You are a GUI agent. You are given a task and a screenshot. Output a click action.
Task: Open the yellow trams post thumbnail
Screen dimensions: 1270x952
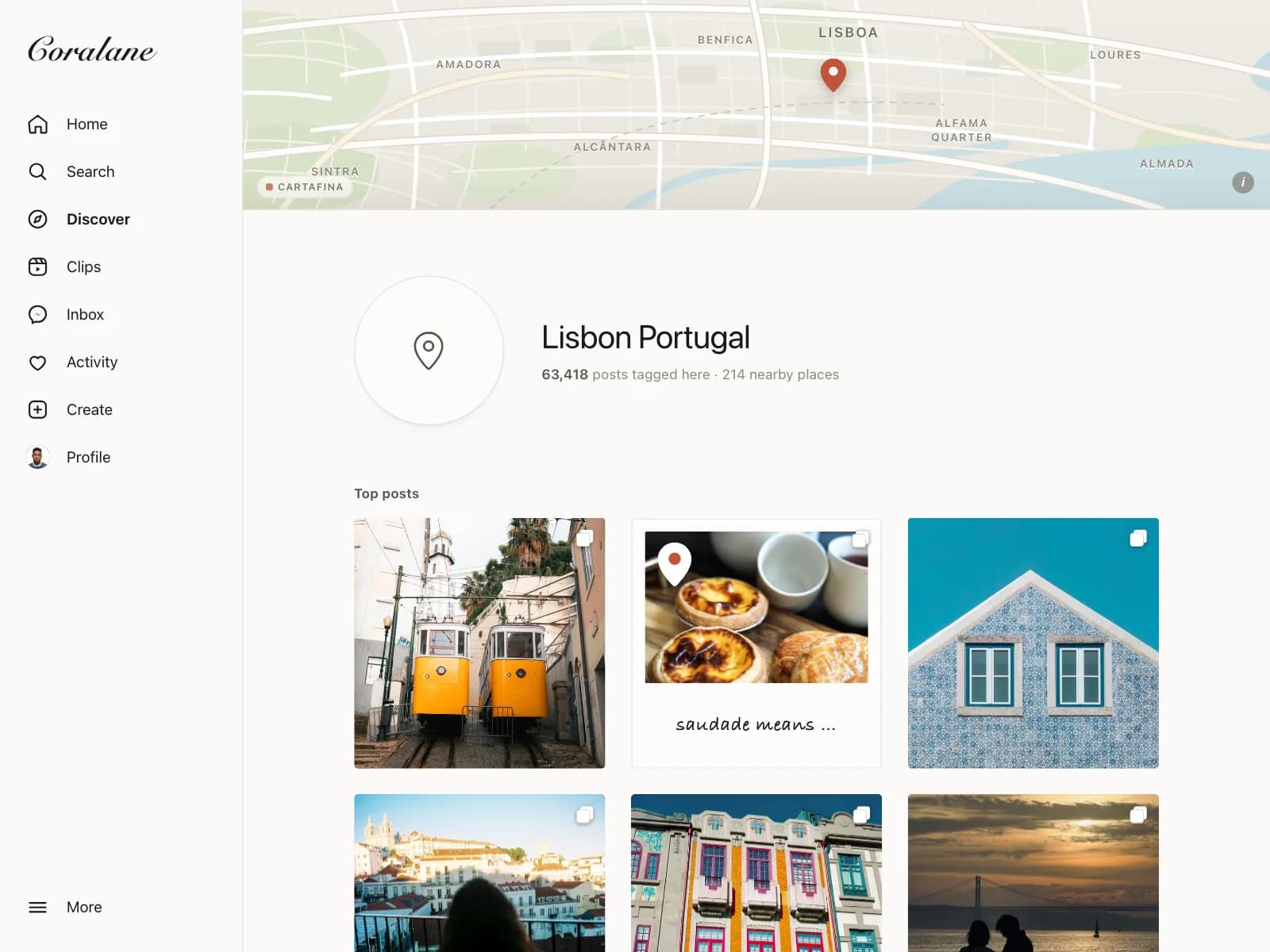479,643
